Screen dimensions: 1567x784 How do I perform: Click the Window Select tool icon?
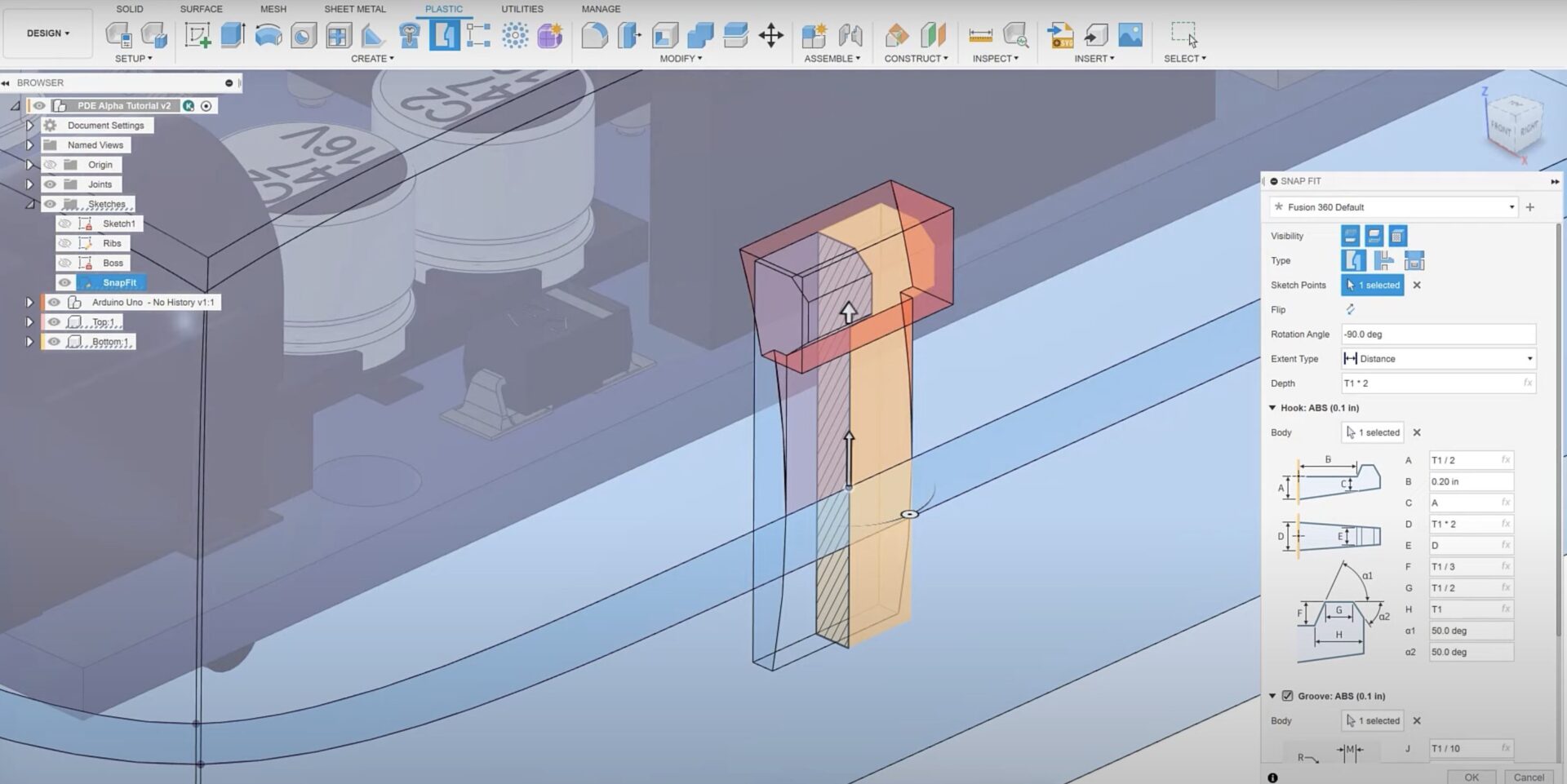(1183, 35)
